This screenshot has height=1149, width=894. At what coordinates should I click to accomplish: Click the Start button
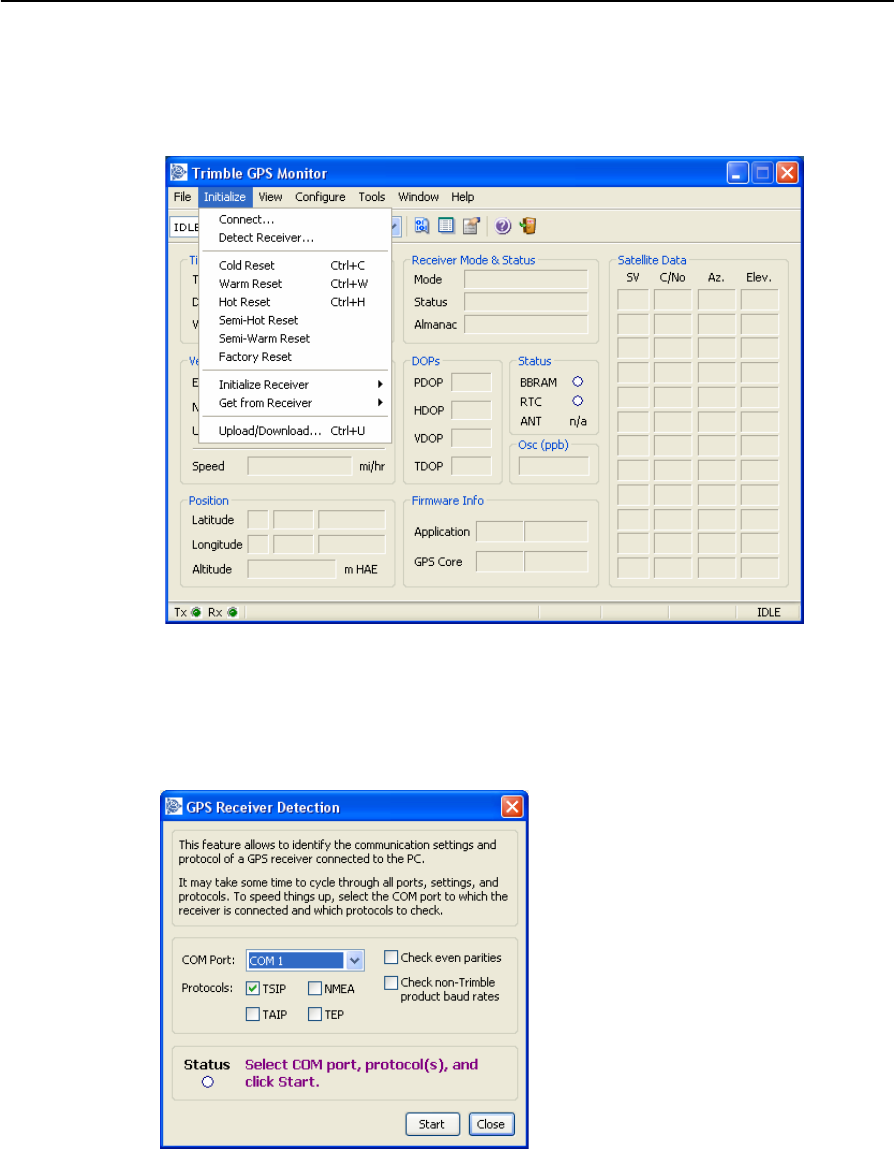point(432,1124)
